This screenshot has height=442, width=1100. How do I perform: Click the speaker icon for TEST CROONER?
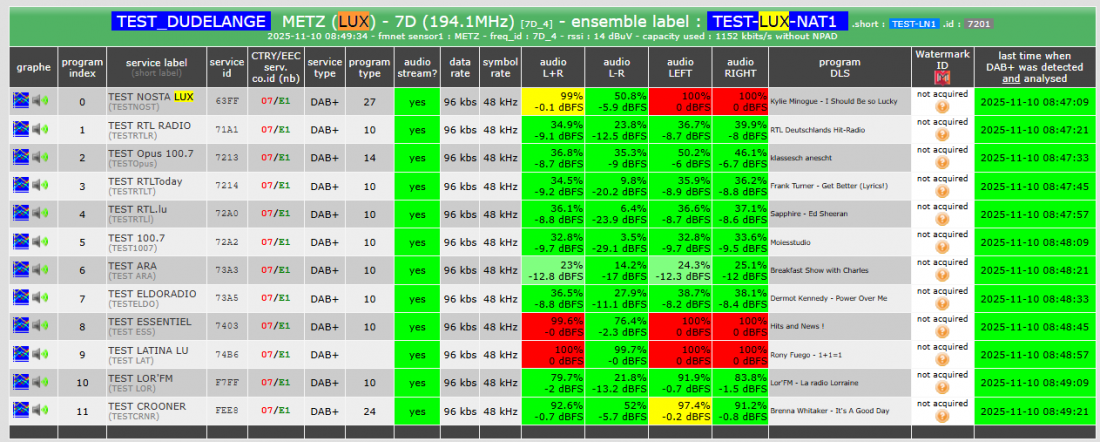tap(42, 410)
